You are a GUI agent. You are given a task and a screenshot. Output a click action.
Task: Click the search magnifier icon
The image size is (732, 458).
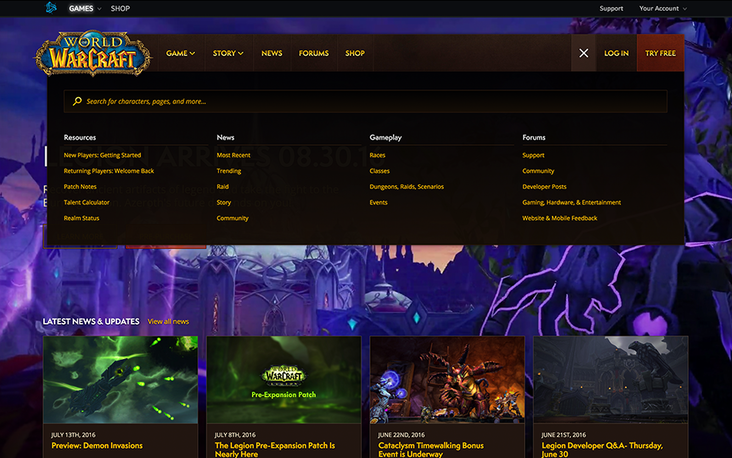click(77, 101)
